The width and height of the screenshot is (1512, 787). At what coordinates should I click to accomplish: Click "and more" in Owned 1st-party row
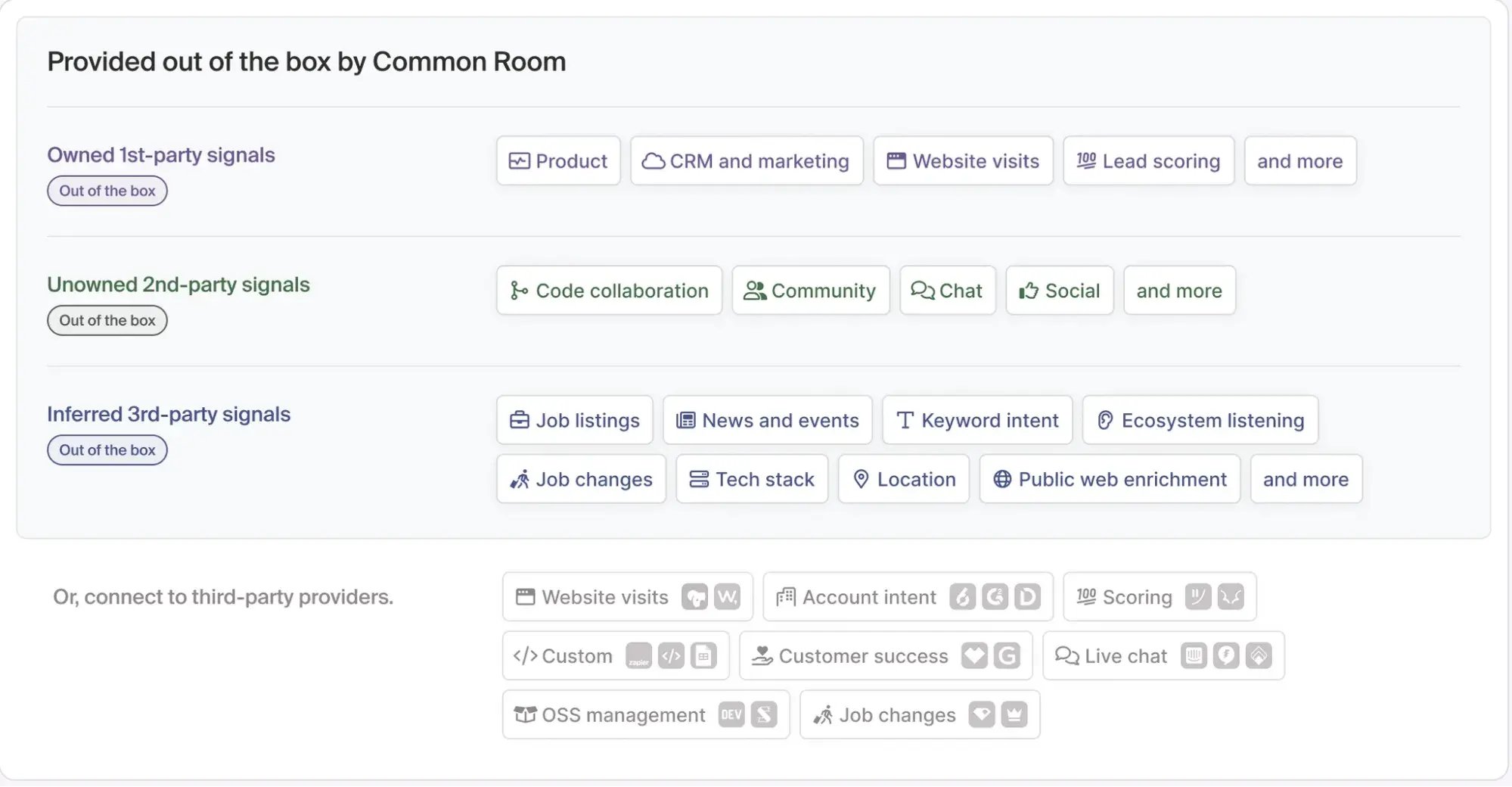coord(1299,161)
